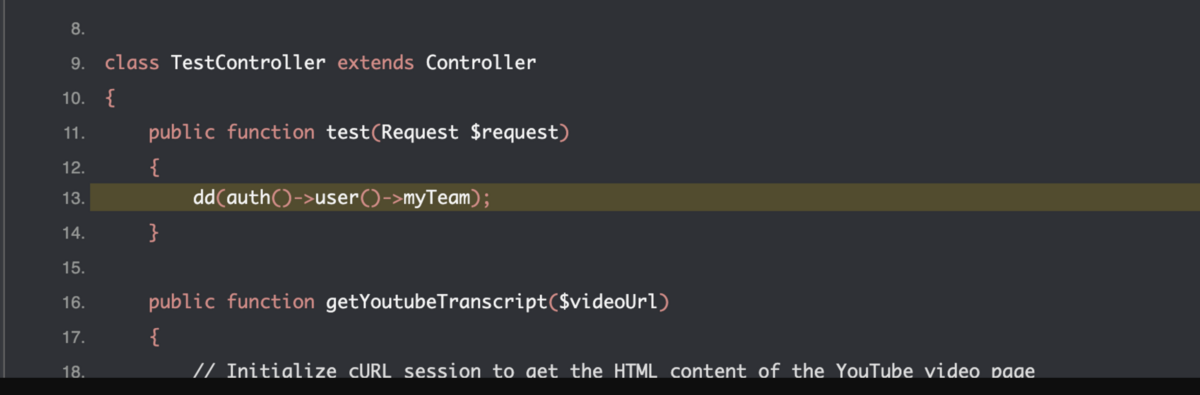Click the opening brace on line 10
Screen dimensions: 1200x395
click(x=110, y=97)
